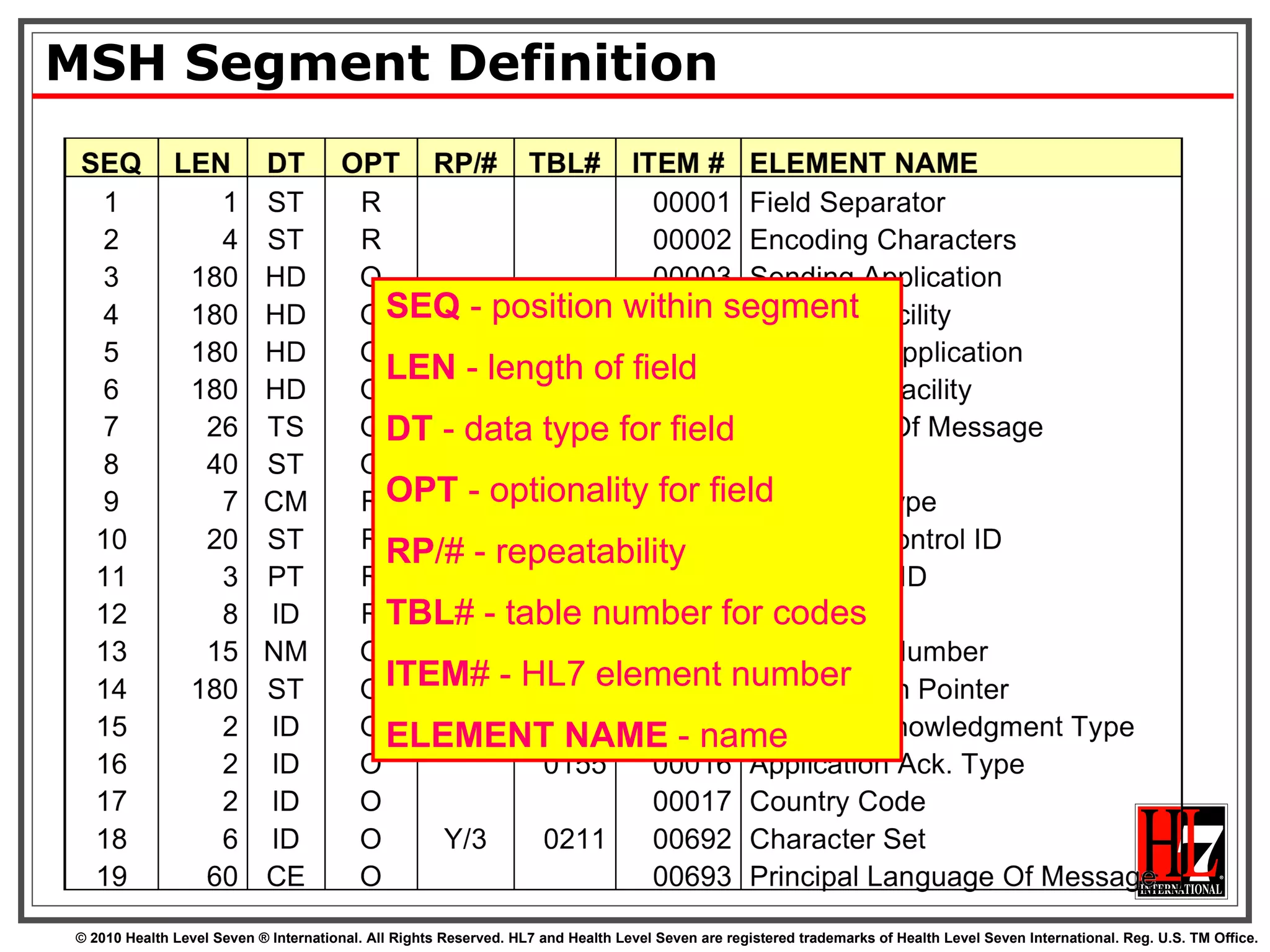Click the CE data type cell

pos(286,876)
